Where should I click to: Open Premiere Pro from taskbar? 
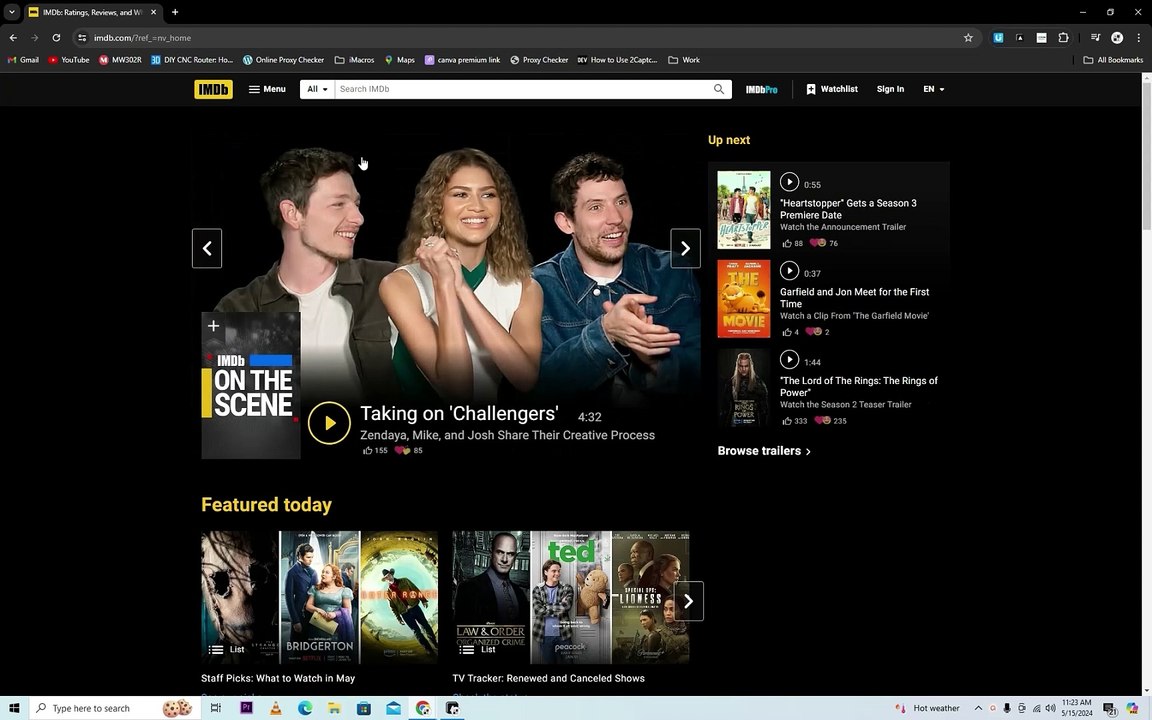[246, 708]
